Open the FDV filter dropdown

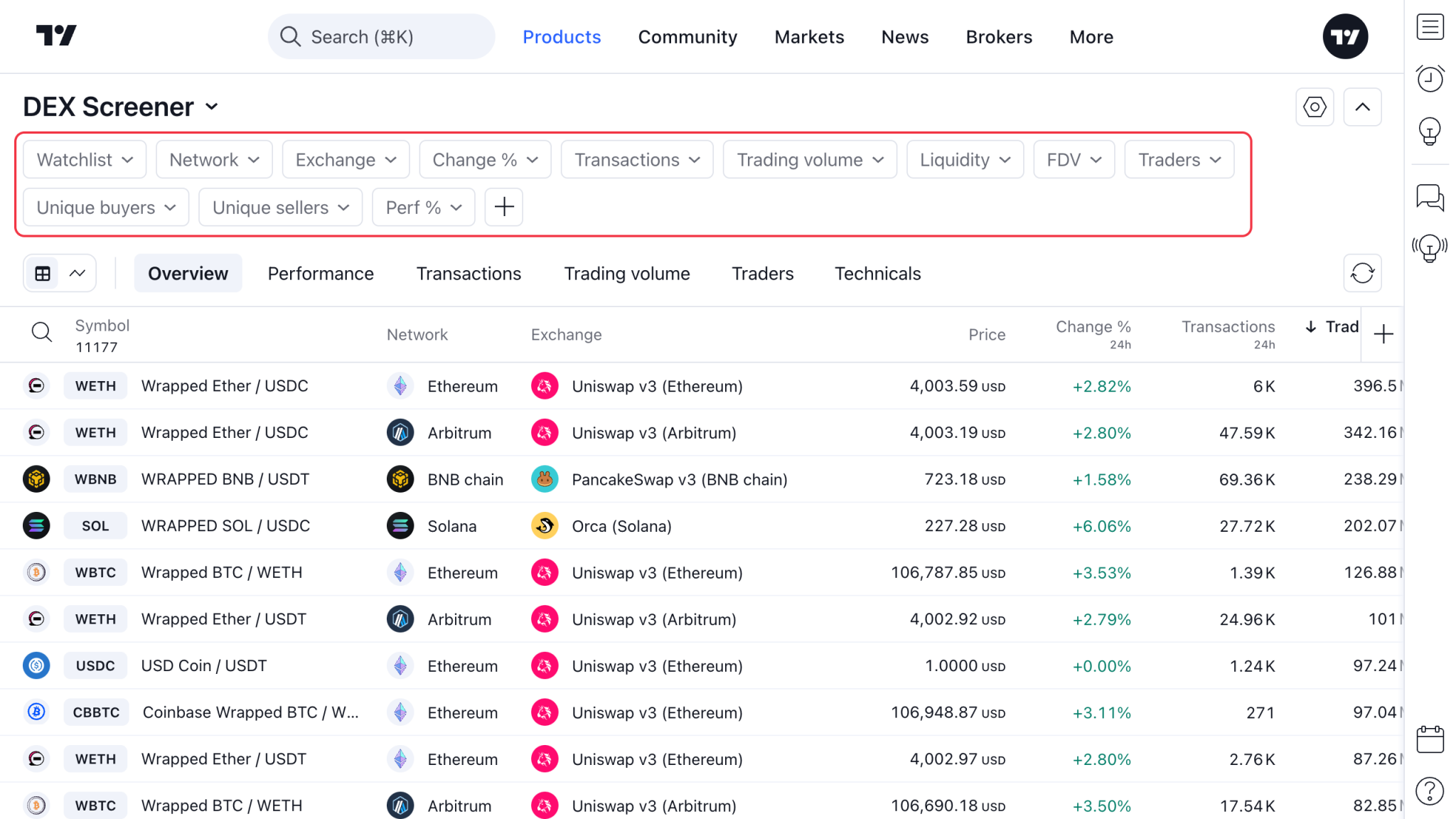1074,159
